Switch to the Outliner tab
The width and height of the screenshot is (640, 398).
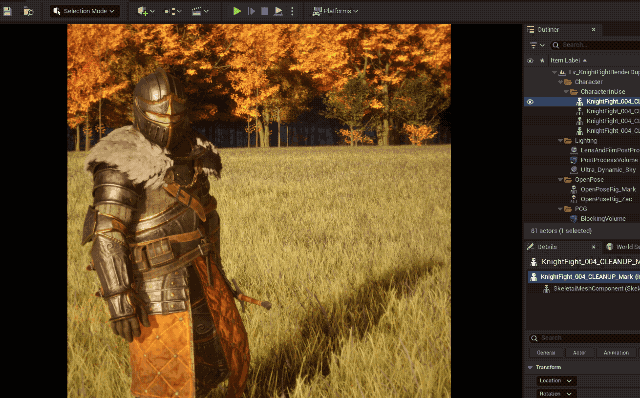click(548, 29)
